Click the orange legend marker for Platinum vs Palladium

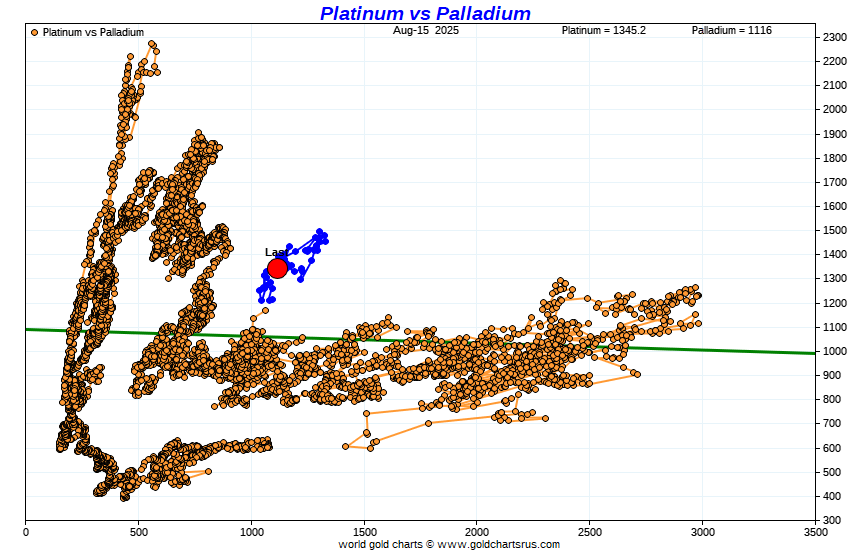point(35,33)
